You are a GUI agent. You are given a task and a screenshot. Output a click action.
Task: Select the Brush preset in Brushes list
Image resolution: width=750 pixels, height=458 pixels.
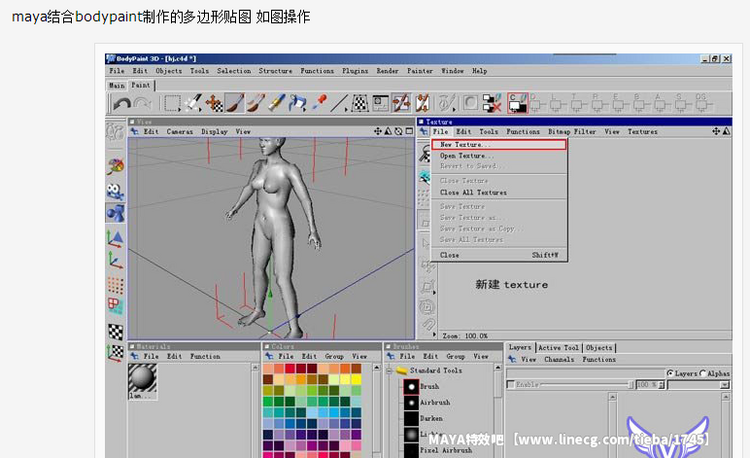pyautogui.click(x=421, y=386)
